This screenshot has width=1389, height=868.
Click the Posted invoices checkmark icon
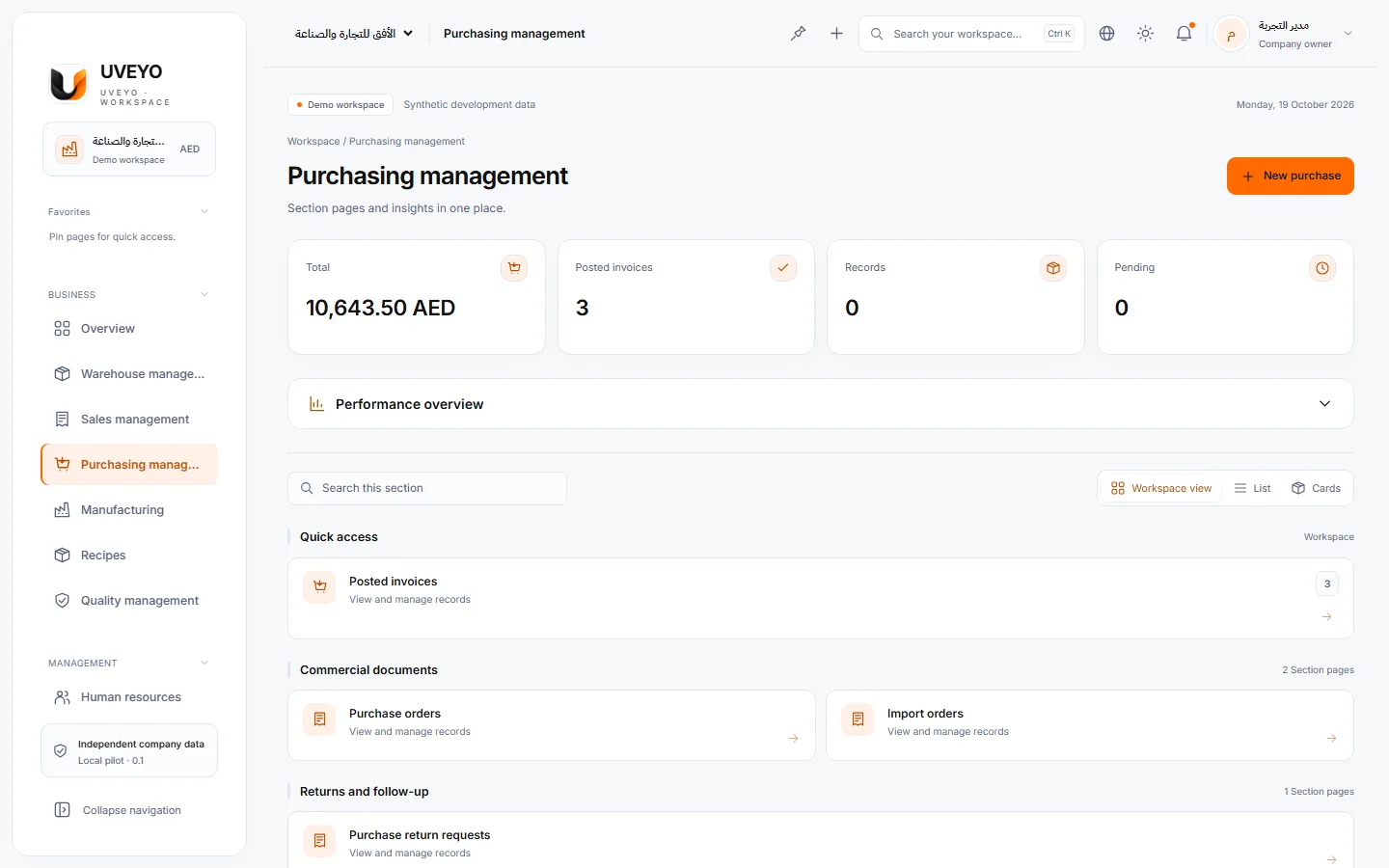click(x=783, y=268)
